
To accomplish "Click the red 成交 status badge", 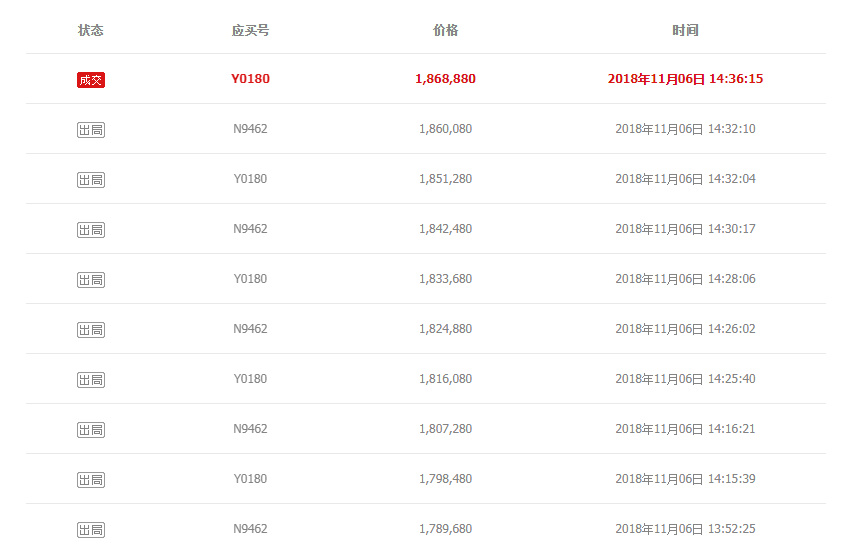I will [91, 80].
